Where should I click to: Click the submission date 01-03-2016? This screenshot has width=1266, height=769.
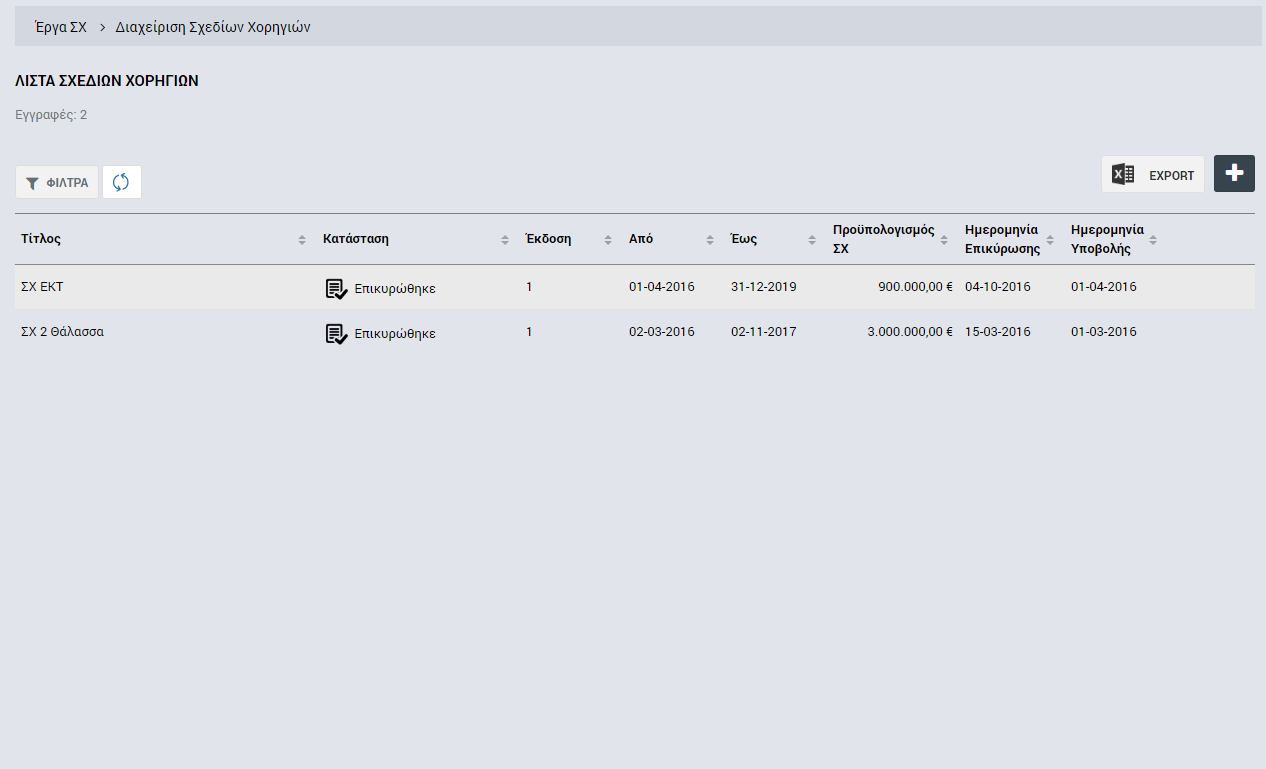[x=1104, y=332]
